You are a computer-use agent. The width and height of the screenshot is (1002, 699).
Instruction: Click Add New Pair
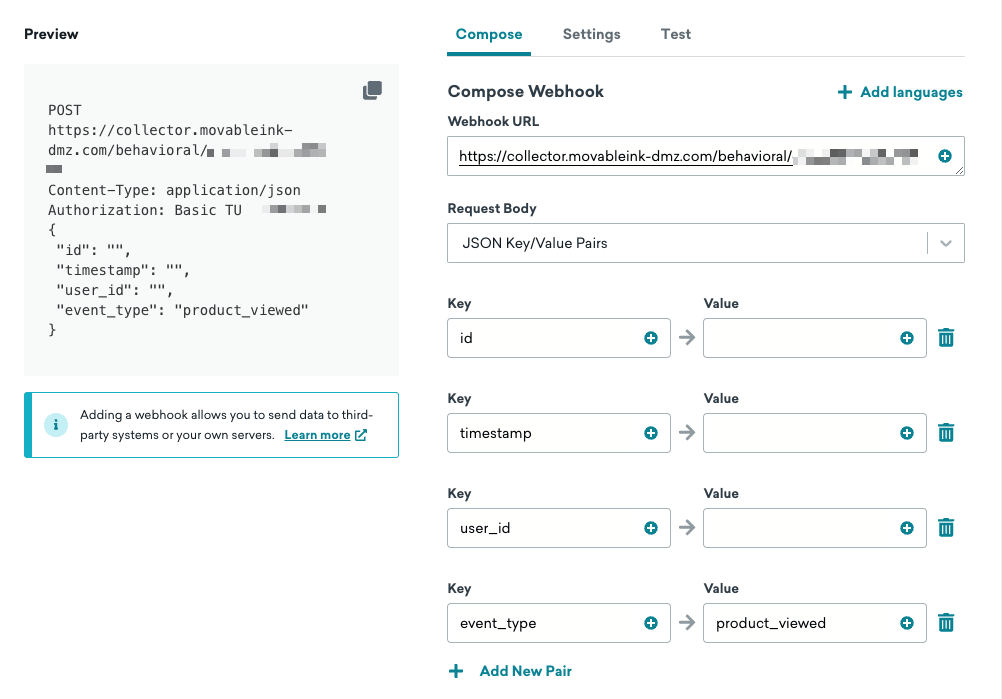(510, 671)
